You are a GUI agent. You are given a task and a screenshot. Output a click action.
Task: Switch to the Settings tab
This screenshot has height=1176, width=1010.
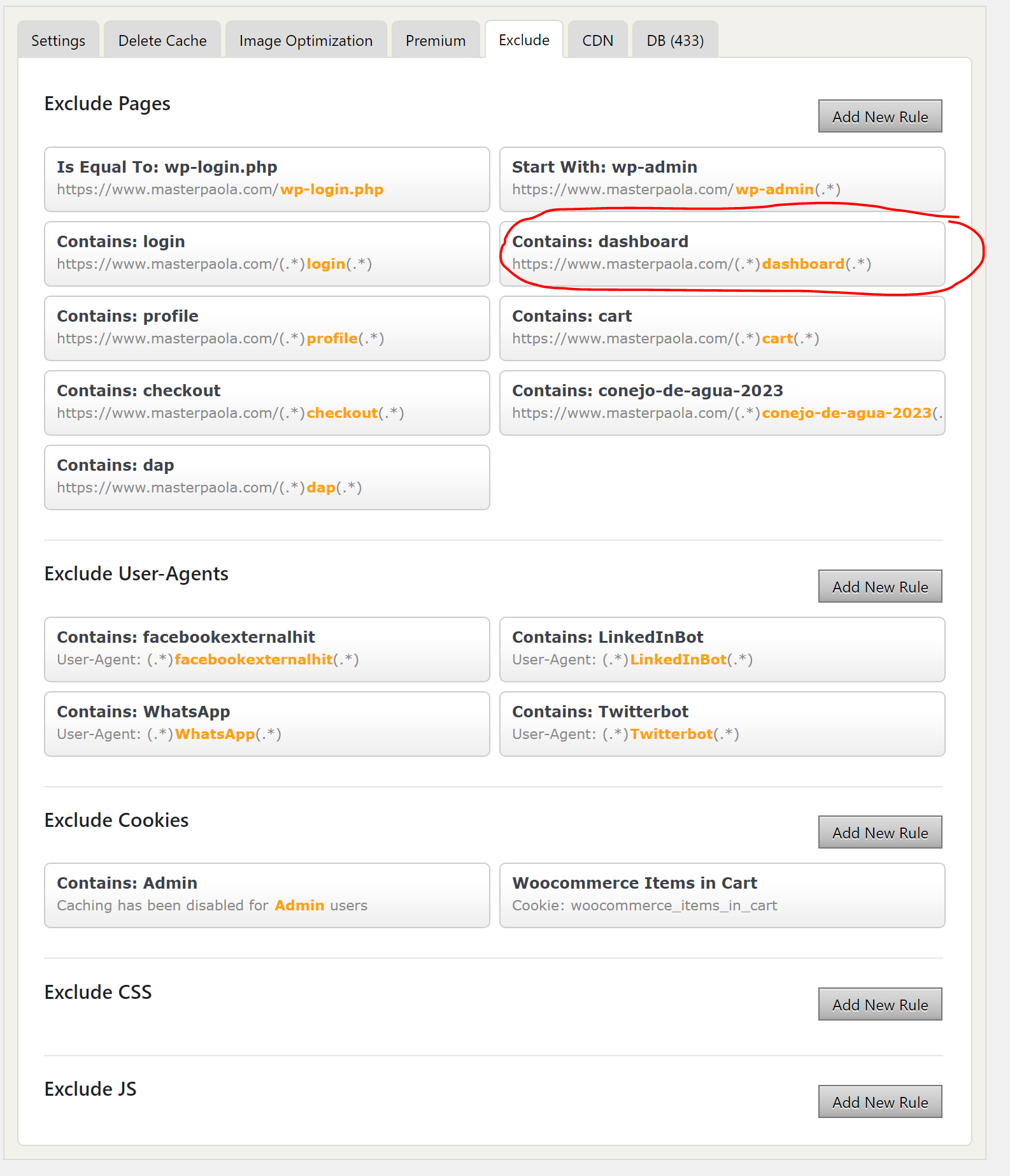coord(58,40)
